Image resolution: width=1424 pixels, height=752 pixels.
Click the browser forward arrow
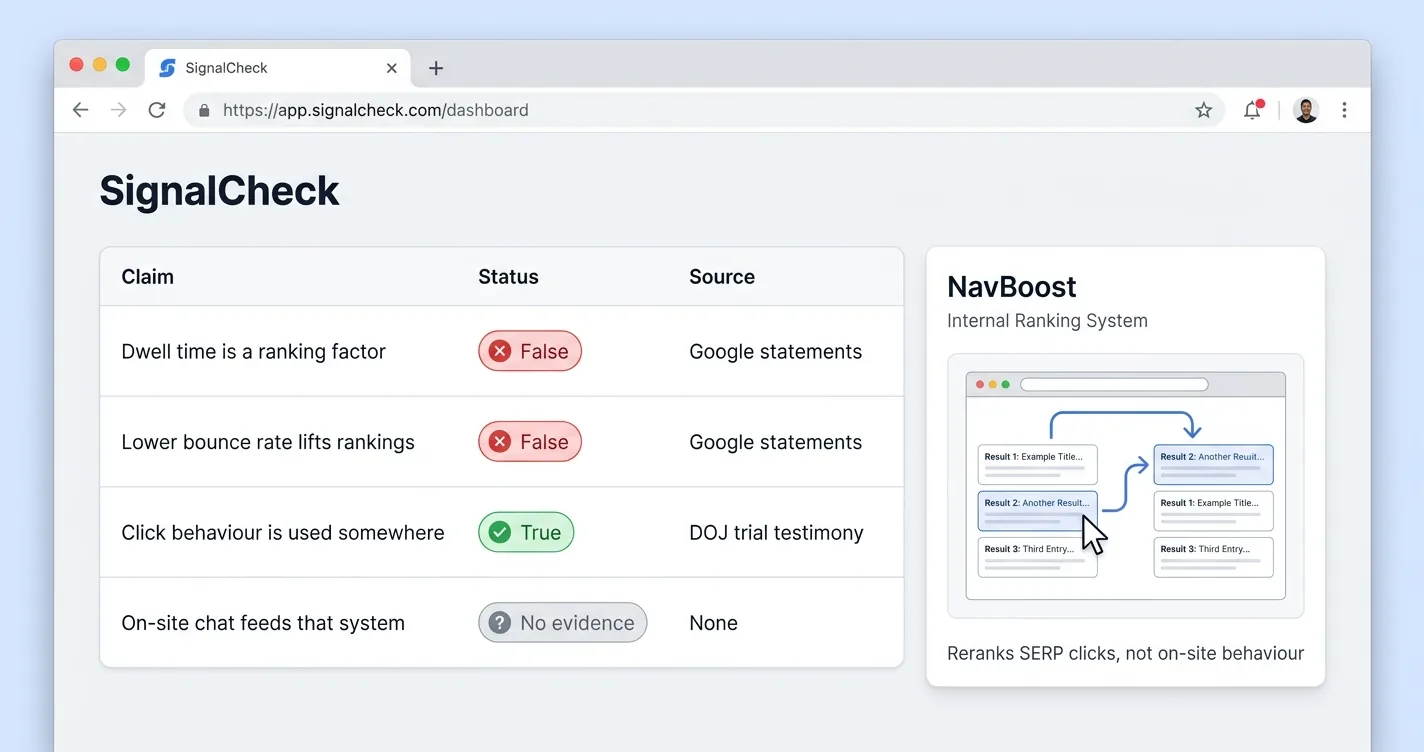pos(119,110)
